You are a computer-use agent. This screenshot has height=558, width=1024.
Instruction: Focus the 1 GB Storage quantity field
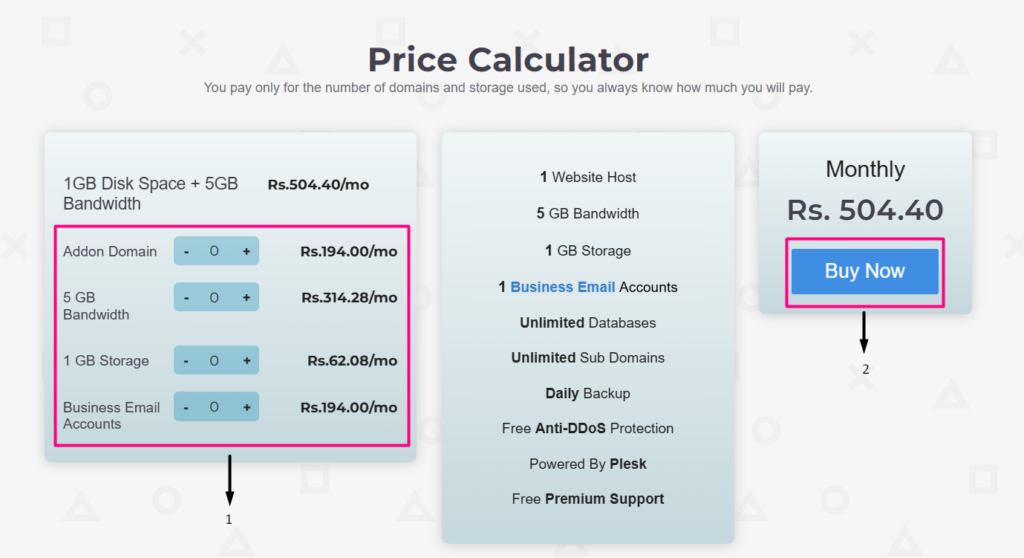215,360
